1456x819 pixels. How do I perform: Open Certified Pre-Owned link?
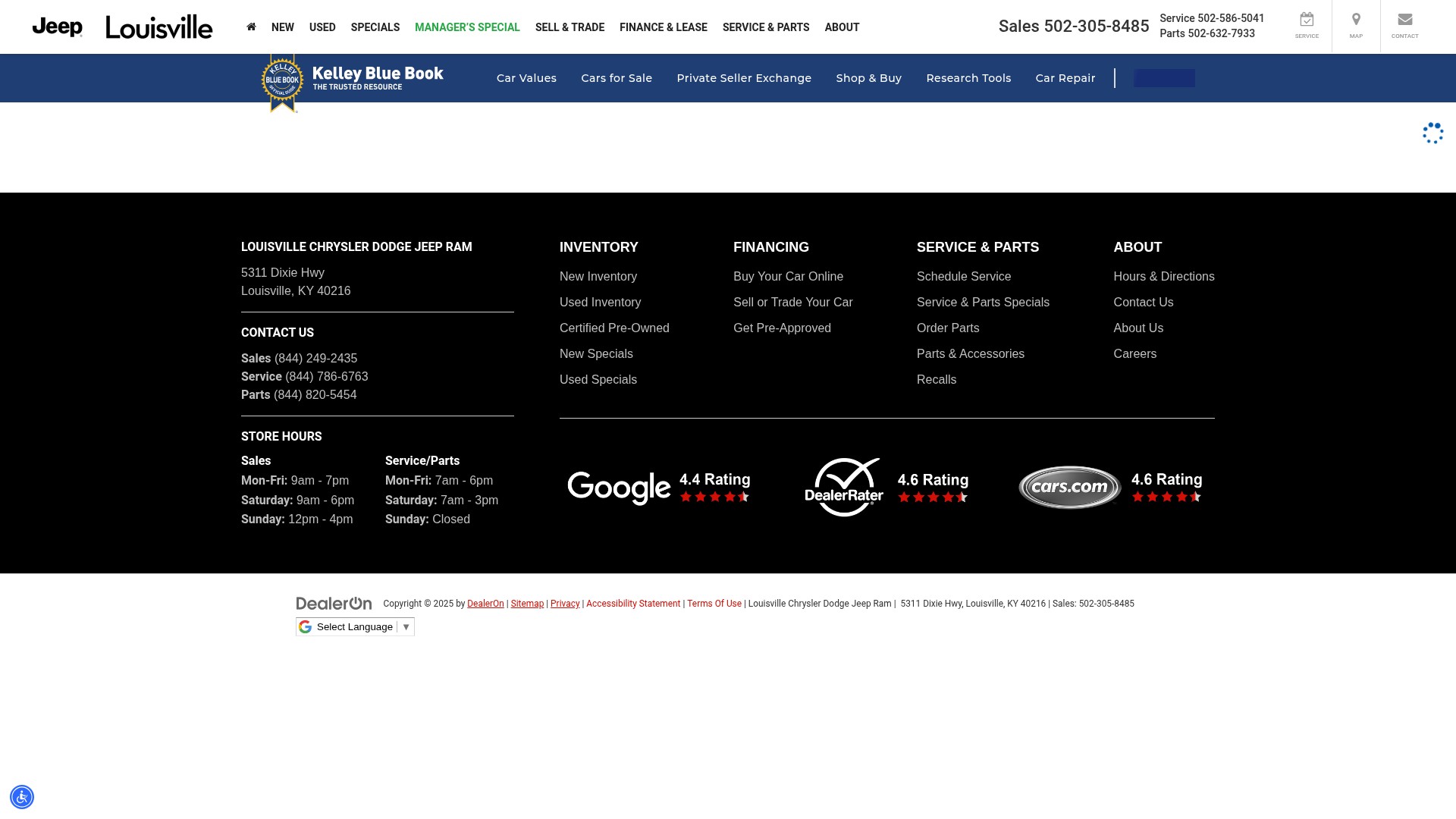pyautogui.click(x=614, y=328)
